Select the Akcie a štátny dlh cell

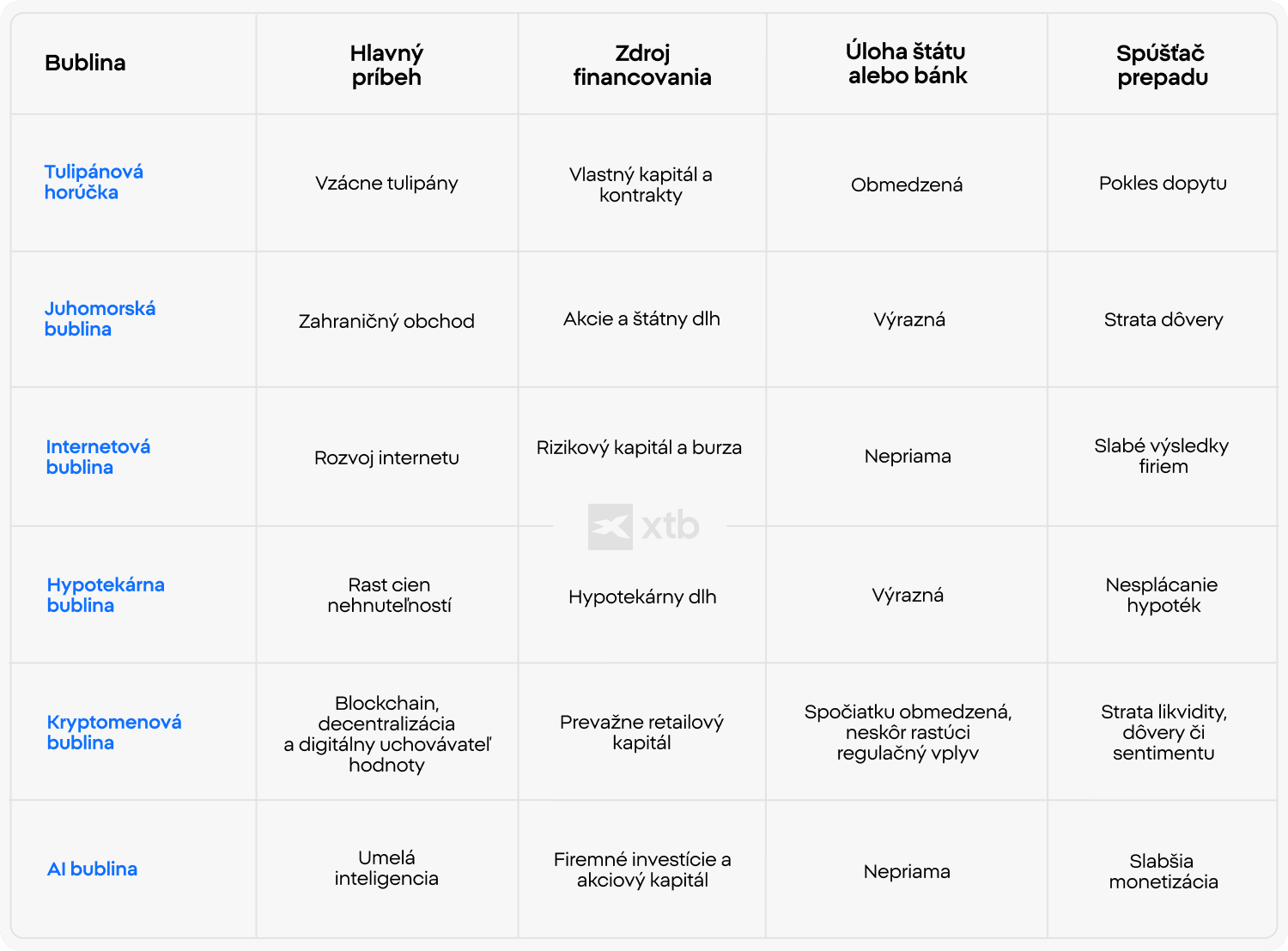coord(641,319)
